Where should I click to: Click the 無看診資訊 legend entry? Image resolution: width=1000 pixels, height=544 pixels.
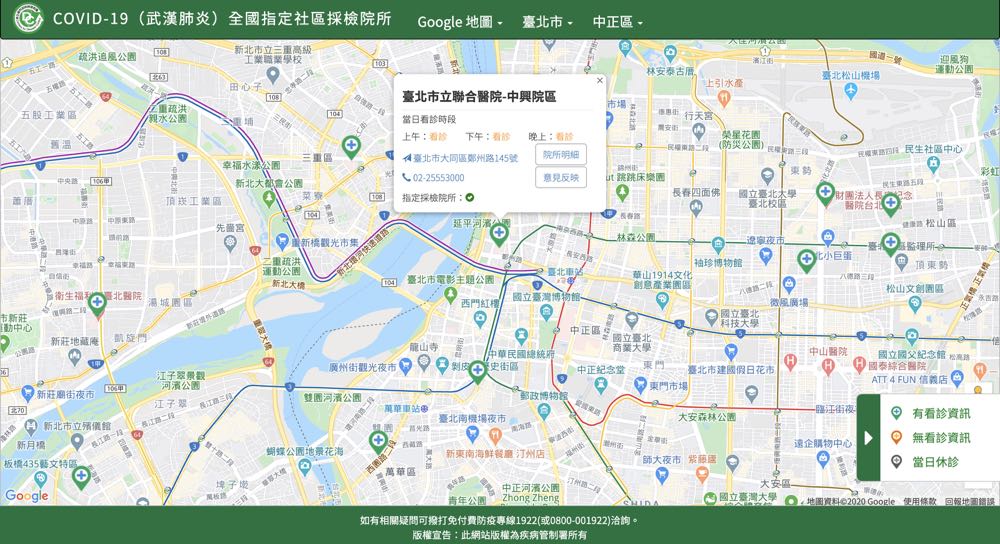point(941,437)
